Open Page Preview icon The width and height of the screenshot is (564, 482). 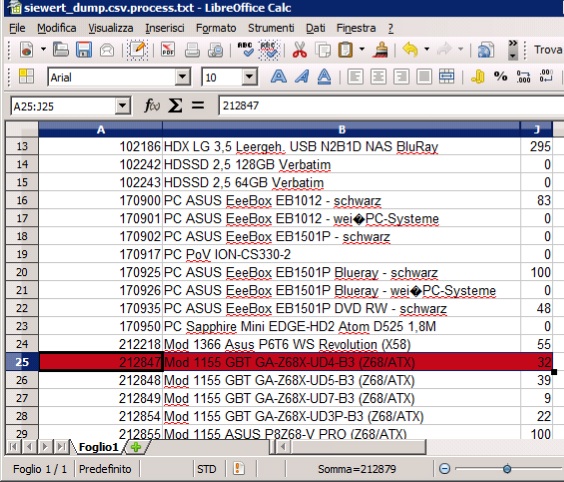coord(215,50)
